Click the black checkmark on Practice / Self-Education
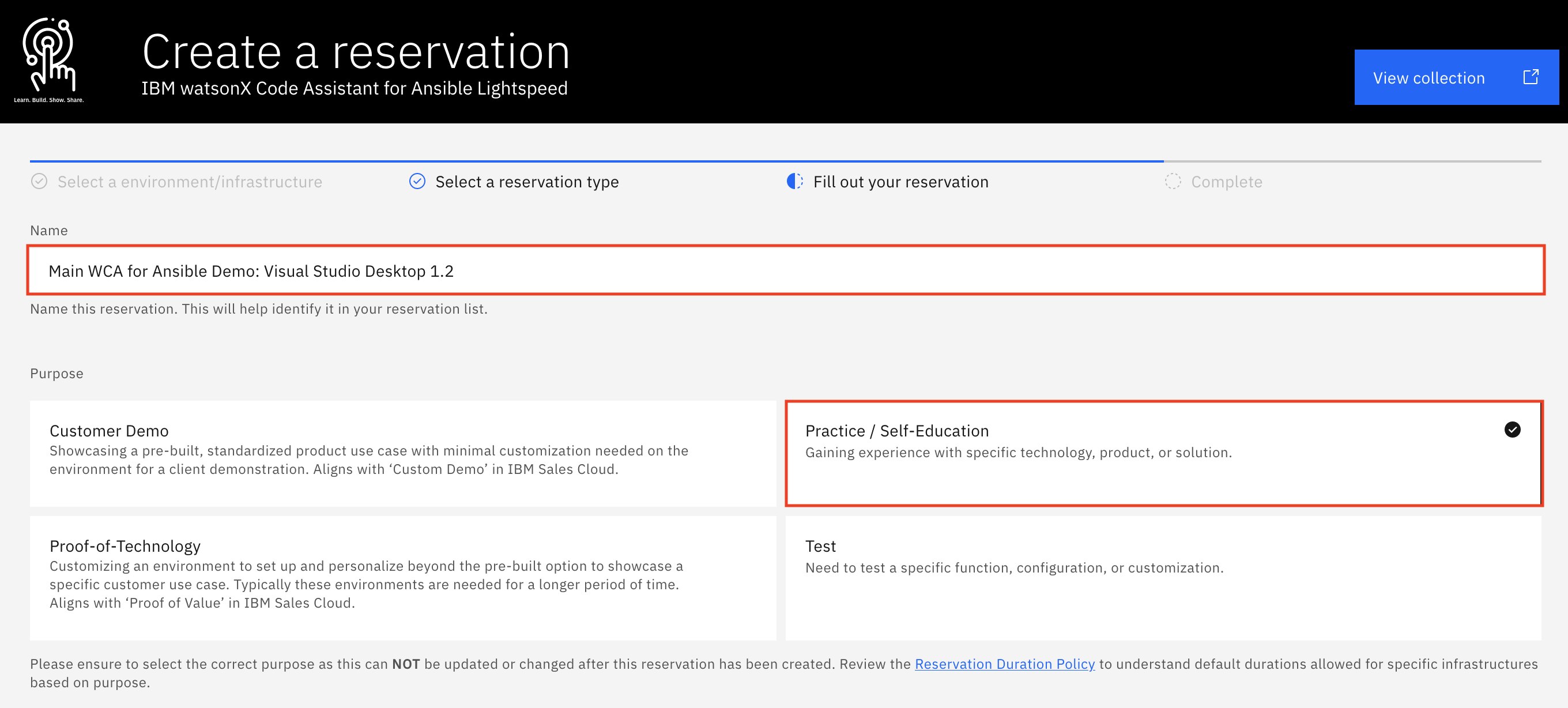1568x708 pixels. coord(1512,430)
